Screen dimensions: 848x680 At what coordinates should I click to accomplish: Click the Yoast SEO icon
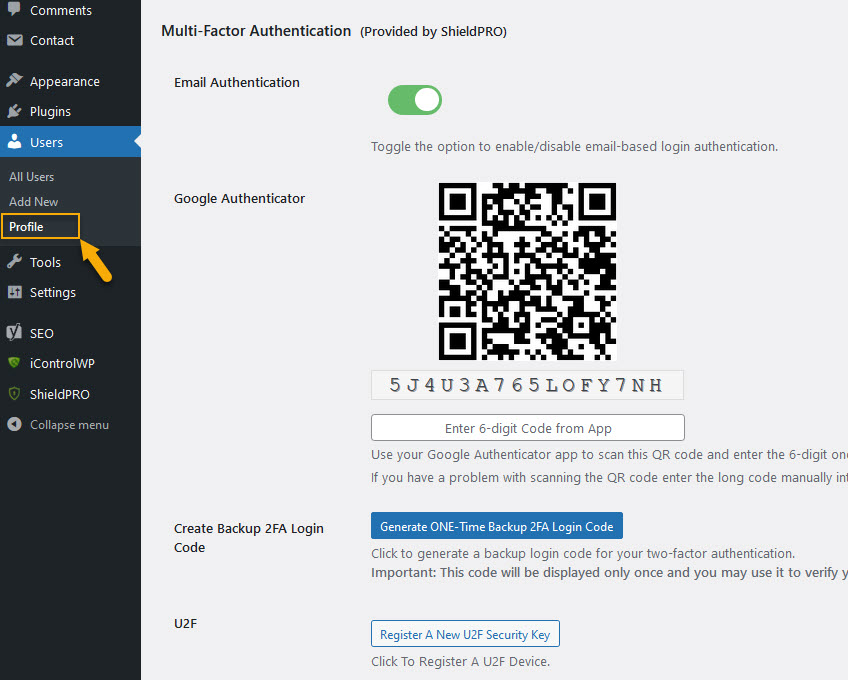15,332
